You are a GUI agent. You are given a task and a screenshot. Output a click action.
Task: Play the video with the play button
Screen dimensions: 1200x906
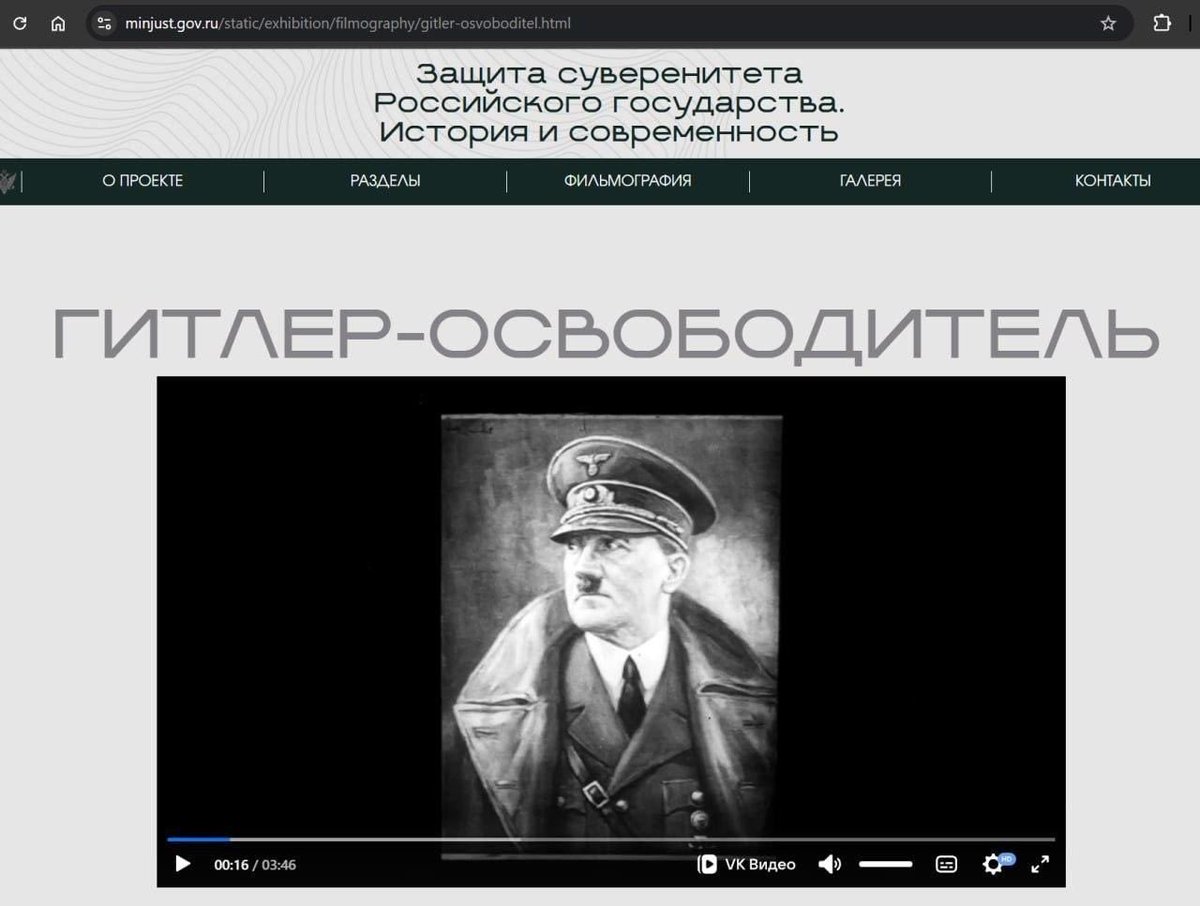183,864
